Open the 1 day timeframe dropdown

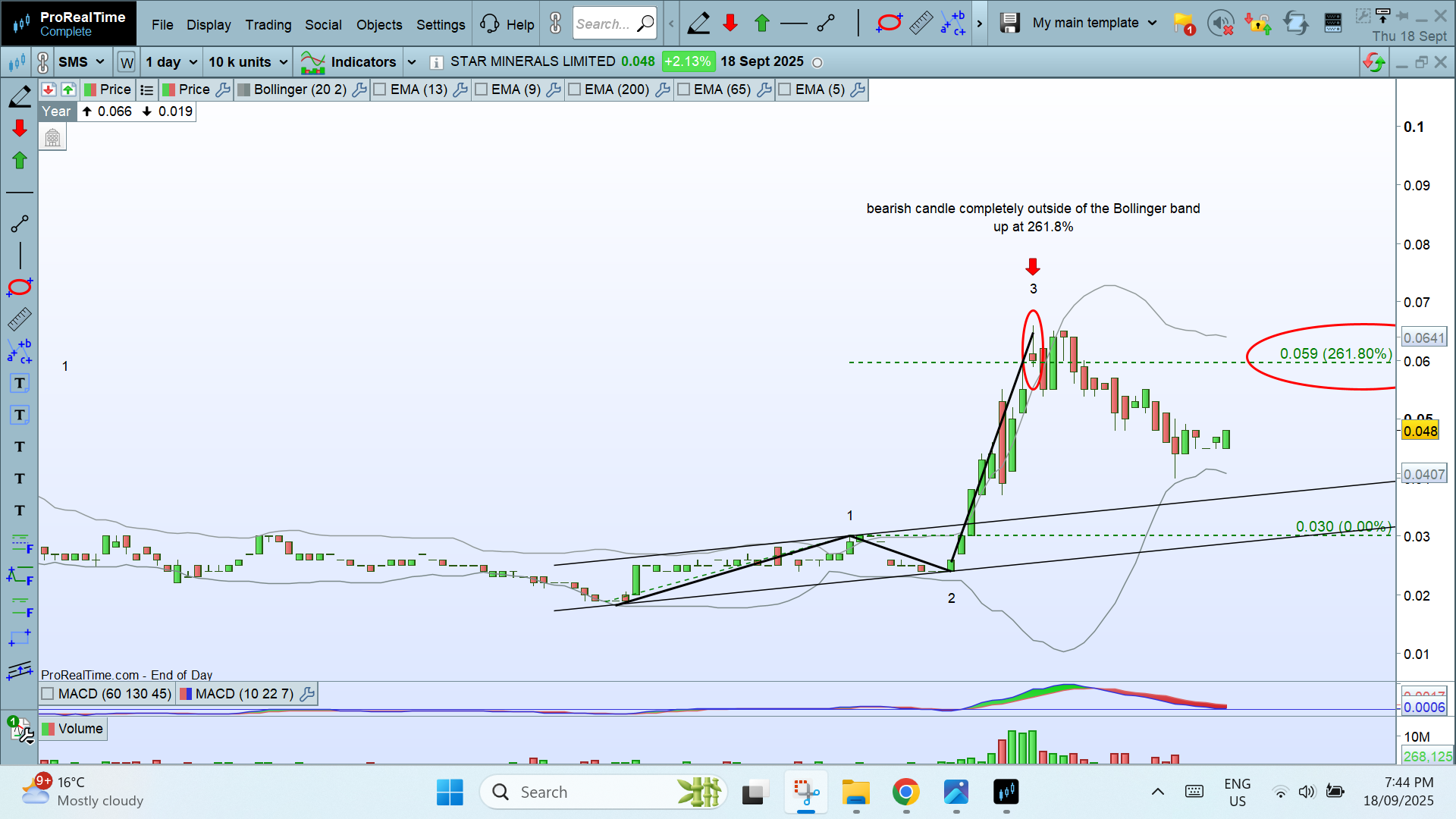171,62
